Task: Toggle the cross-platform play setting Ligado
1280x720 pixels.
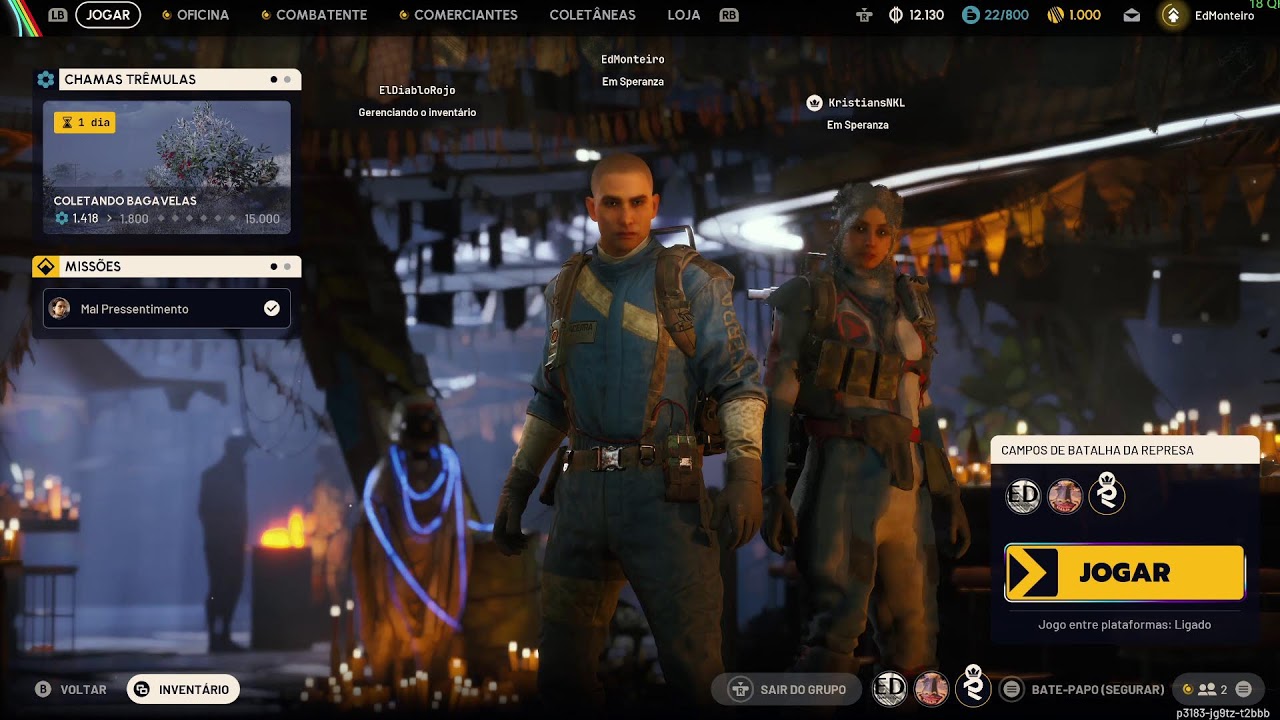Action: 1124,625
